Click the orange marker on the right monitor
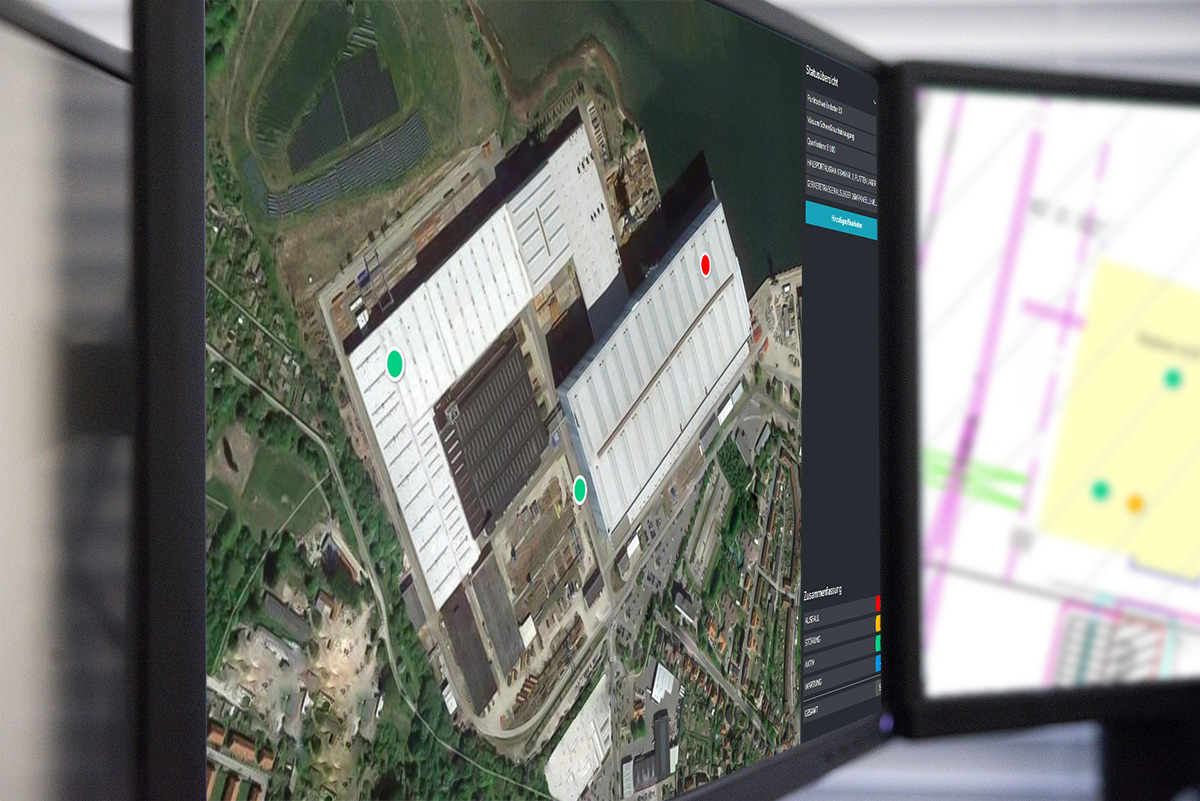This screenshot has height=801, width=1200. point(1134,503)
